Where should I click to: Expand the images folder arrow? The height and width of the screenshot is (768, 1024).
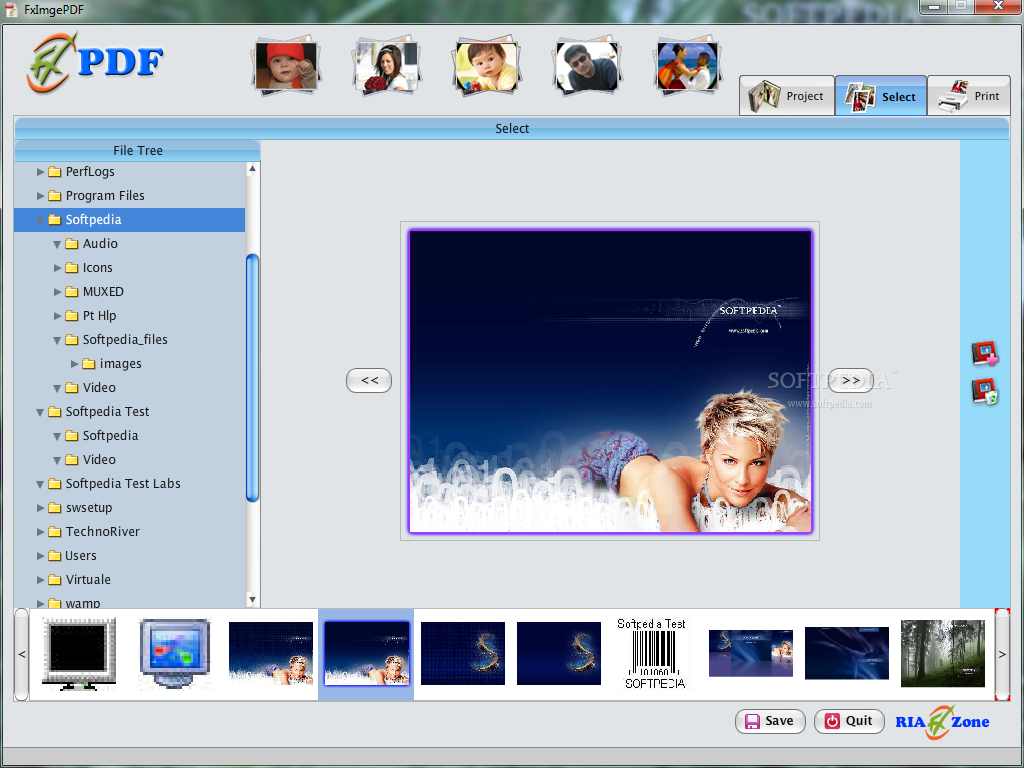(x=74, y=364)
